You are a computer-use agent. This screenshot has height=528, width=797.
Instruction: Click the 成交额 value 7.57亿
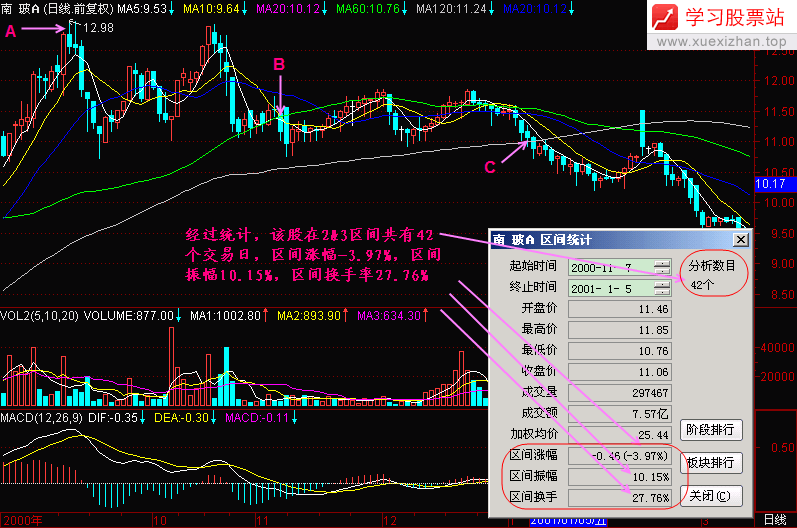(x=620, y=414)
